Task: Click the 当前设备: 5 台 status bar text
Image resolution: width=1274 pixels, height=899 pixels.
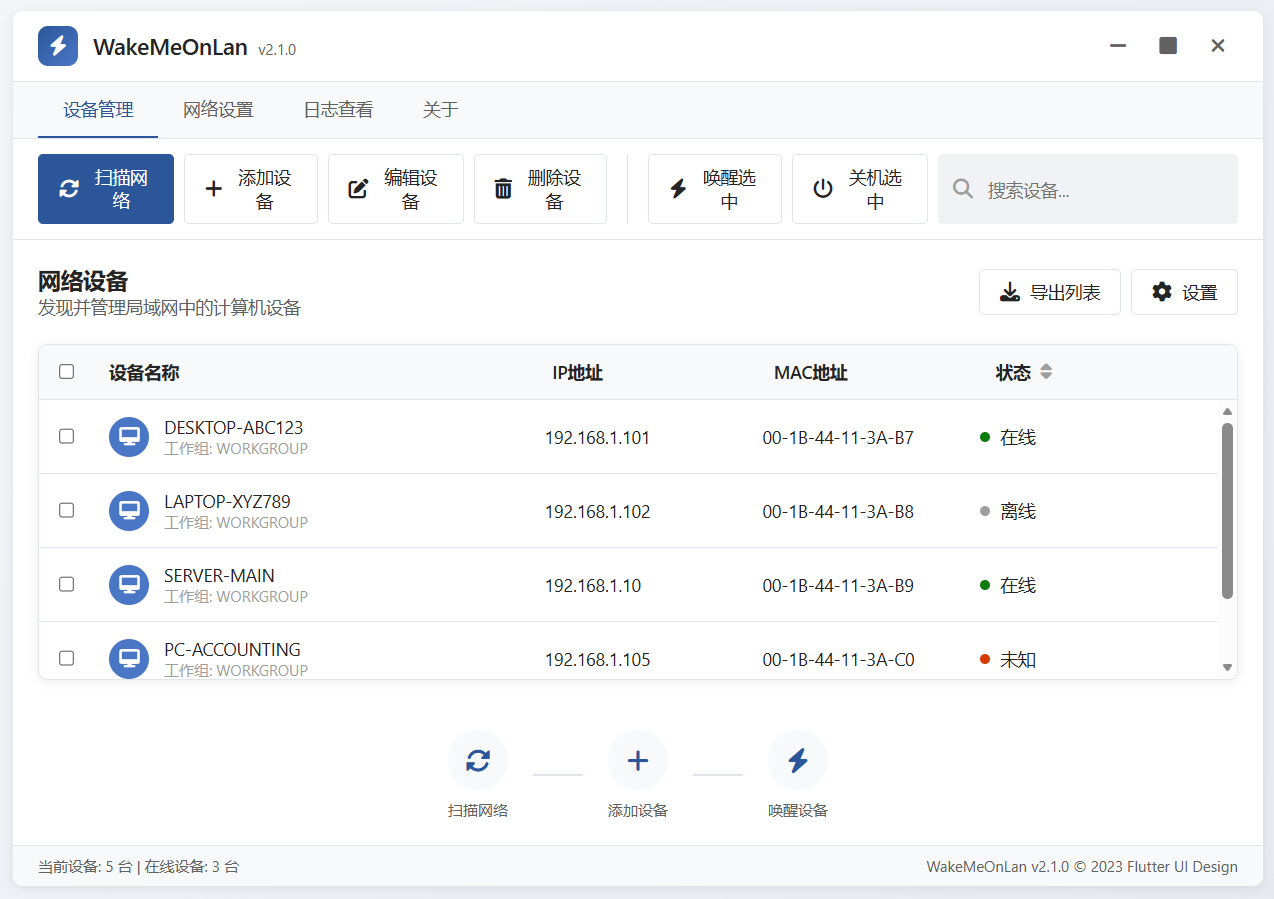Action: [85, 867]
